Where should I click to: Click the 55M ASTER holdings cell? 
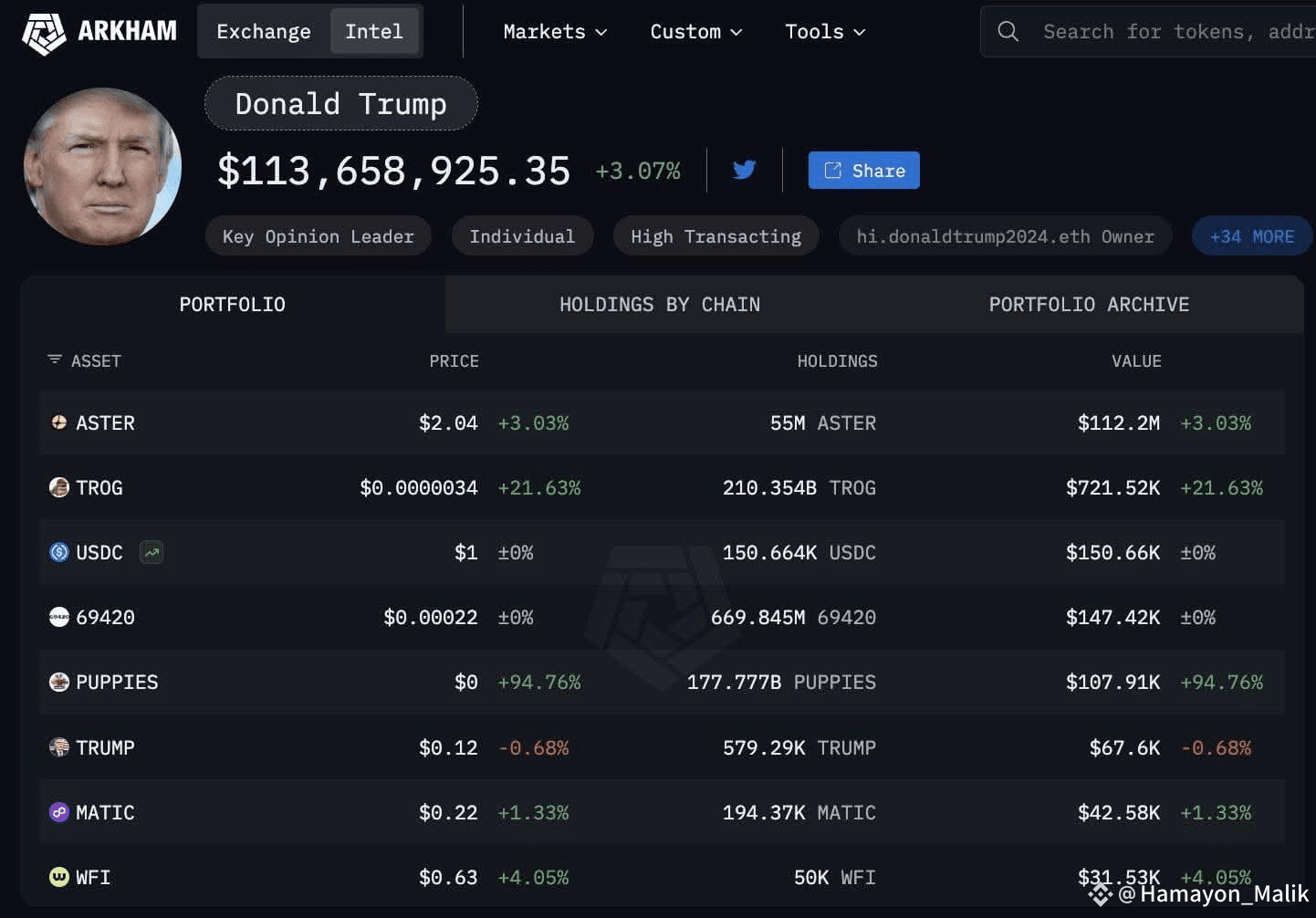823,422
